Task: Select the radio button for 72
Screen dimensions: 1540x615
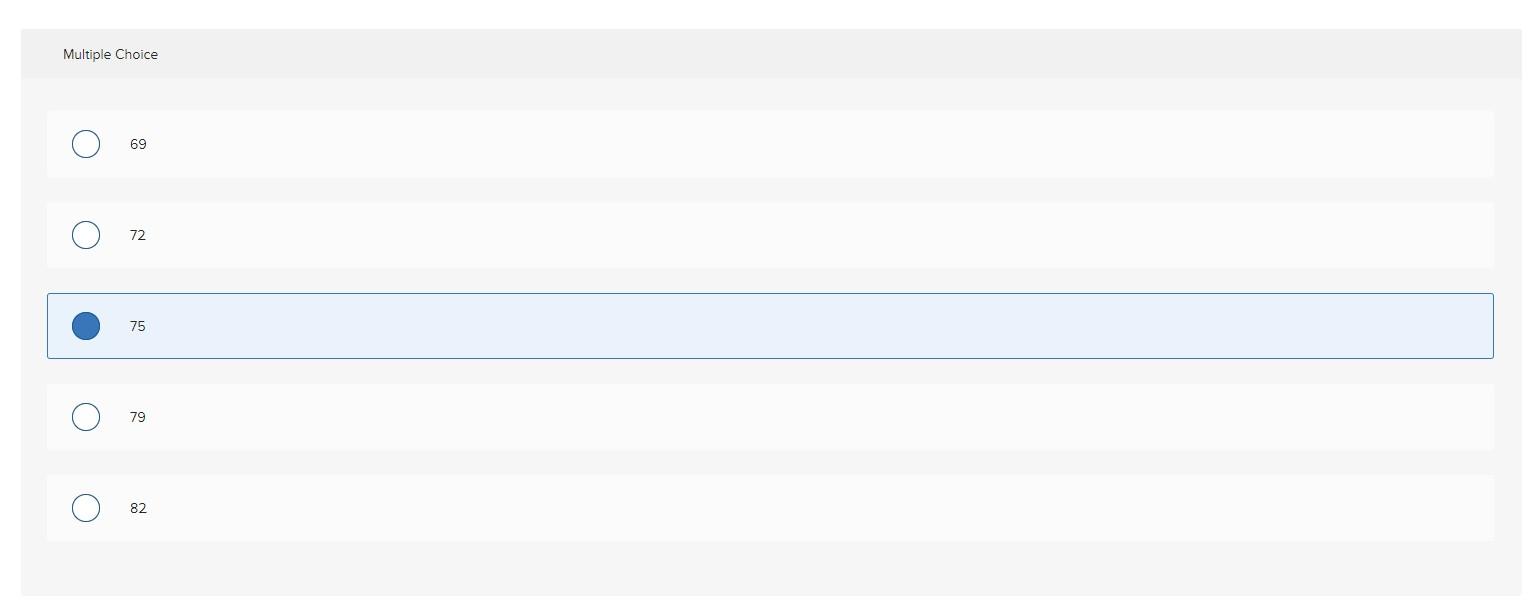Action: click(86, 235)
